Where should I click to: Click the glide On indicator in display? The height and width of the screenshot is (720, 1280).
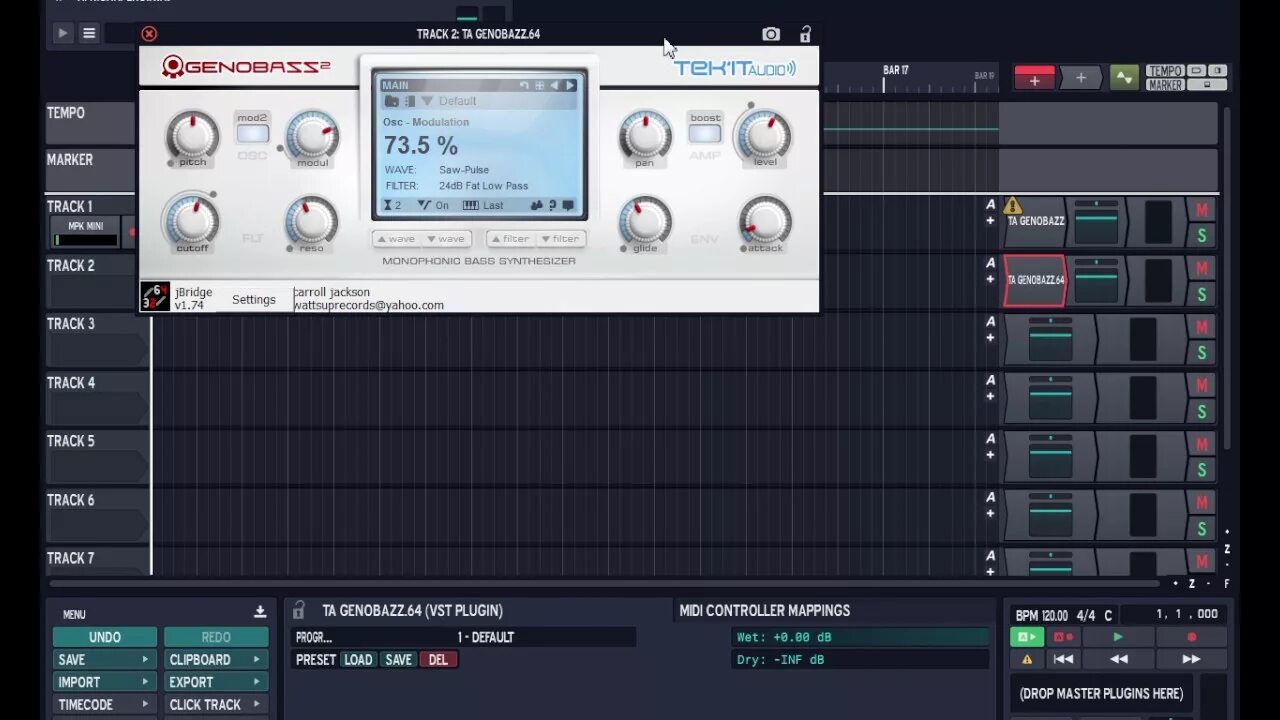[434, 205]
